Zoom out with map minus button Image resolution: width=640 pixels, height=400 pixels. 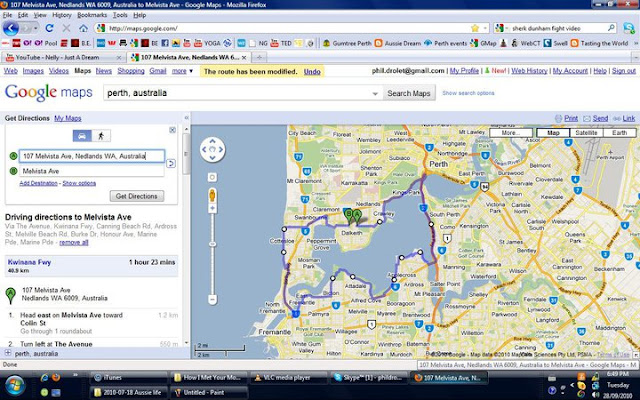(212, 300)
